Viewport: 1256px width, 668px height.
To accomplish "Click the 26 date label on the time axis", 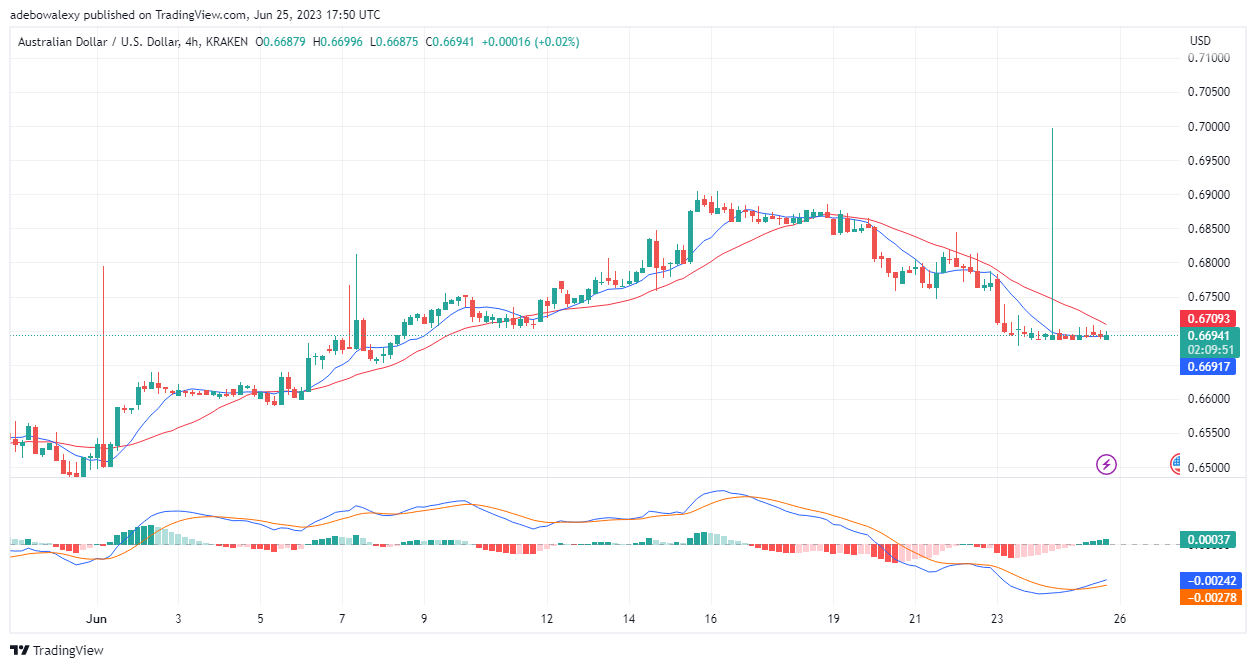I will tap(1120, 618).
